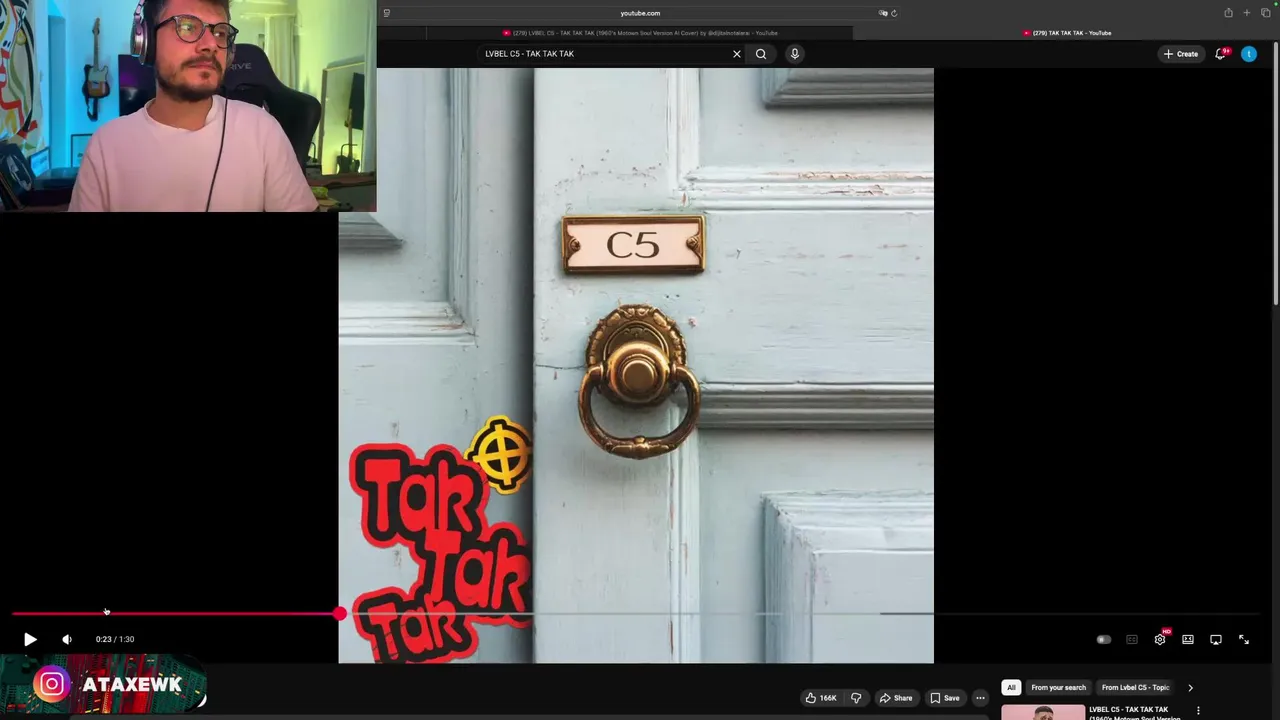Open the suggested video thumbnail in sidebar
Image resolution: width=1280 pixels, height=720 pixels.
pyautogui.click(x=1043, y=712)
